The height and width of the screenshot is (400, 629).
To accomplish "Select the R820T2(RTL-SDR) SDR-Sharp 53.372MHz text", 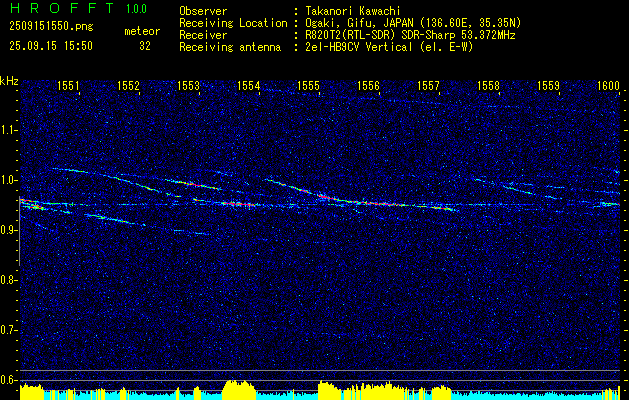I will 410,35.
